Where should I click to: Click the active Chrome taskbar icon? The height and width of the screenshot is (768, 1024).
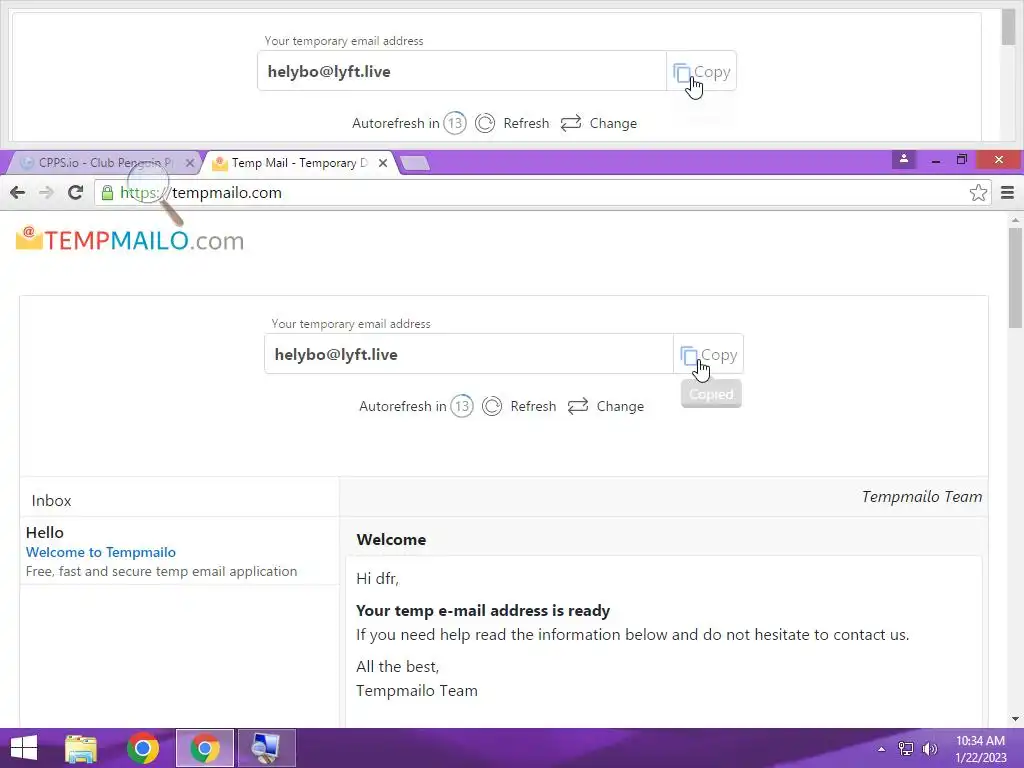tap(205, 748)
